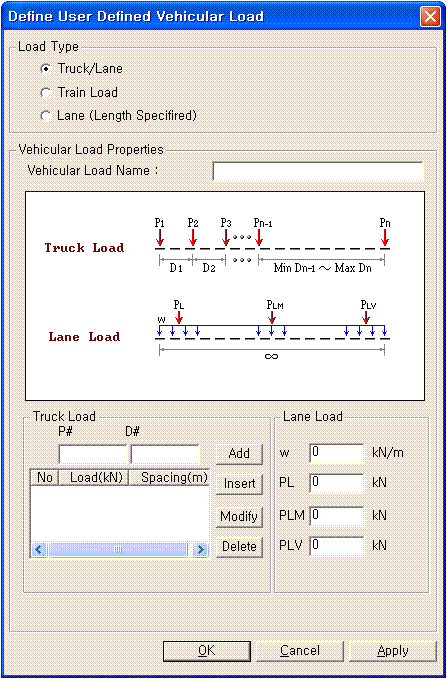Modify the selected truck load
This screenshot has width=447, height=679.
(239, 517)
